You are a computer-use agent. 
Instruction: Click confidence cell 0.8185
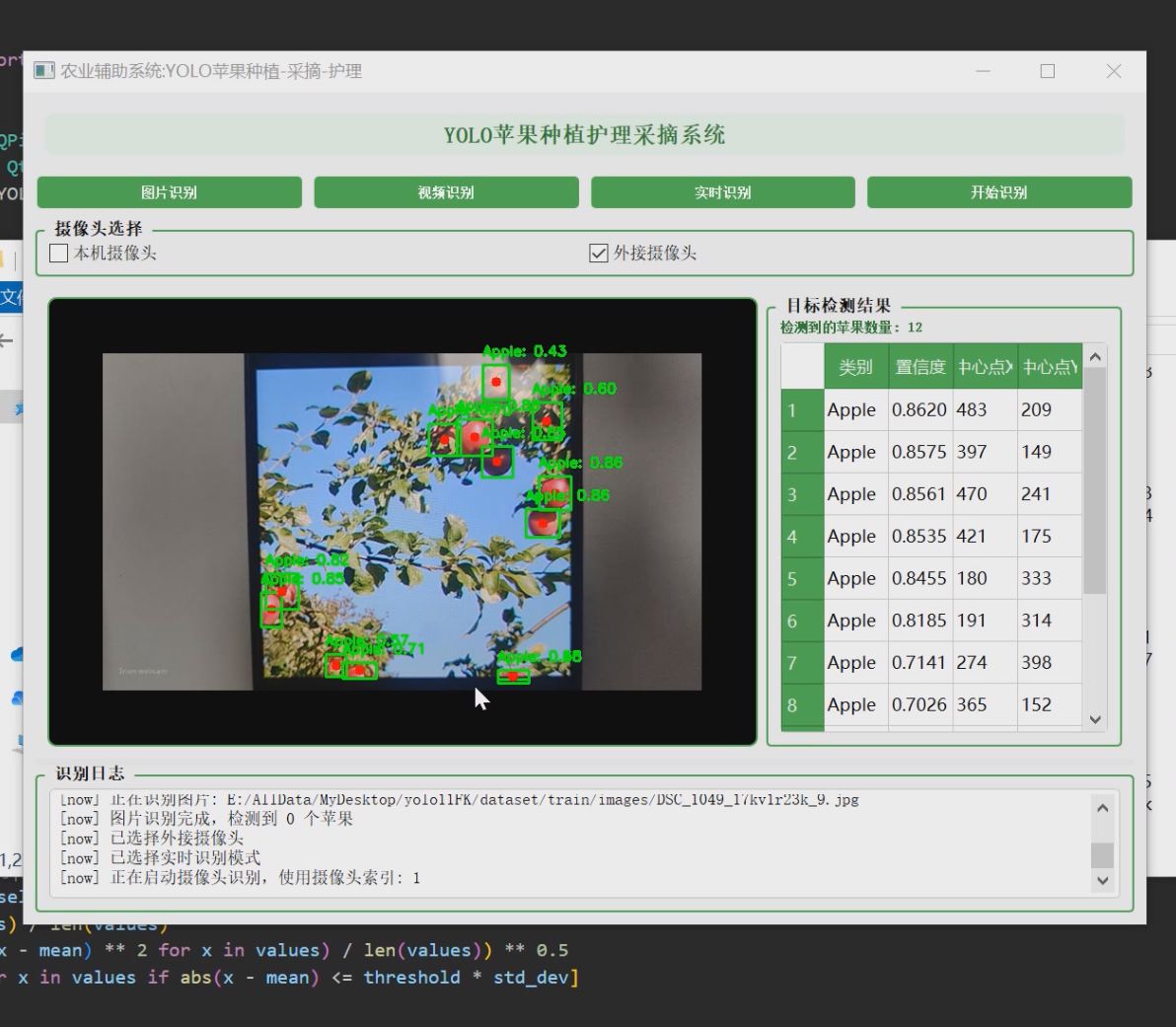coord(921,621)
